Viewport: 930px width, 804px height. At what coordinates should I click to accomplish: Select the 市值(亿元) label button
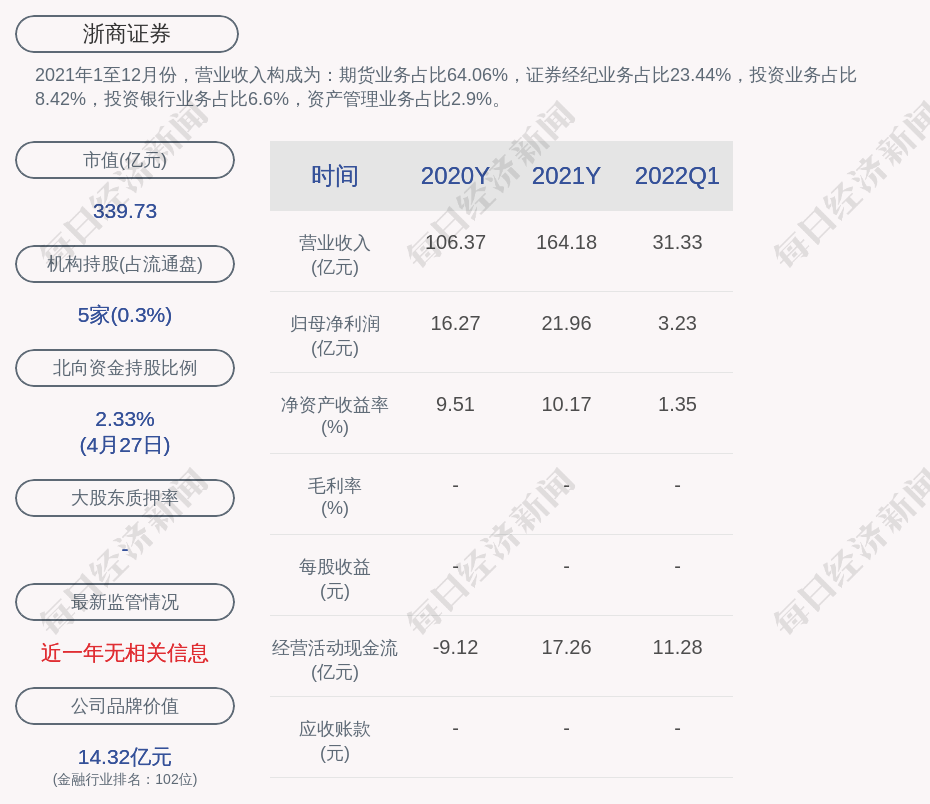click(125, 160)
